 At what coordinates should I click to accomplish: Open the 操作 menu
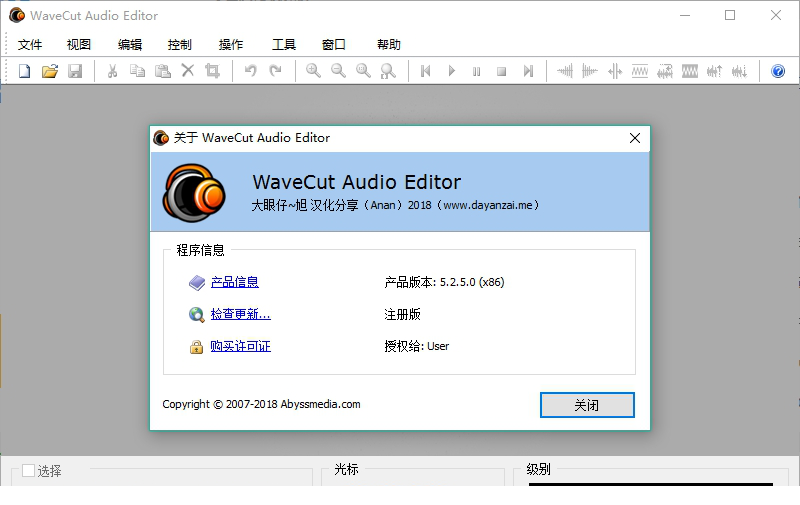pyautogui.click(x=231, y=45)
